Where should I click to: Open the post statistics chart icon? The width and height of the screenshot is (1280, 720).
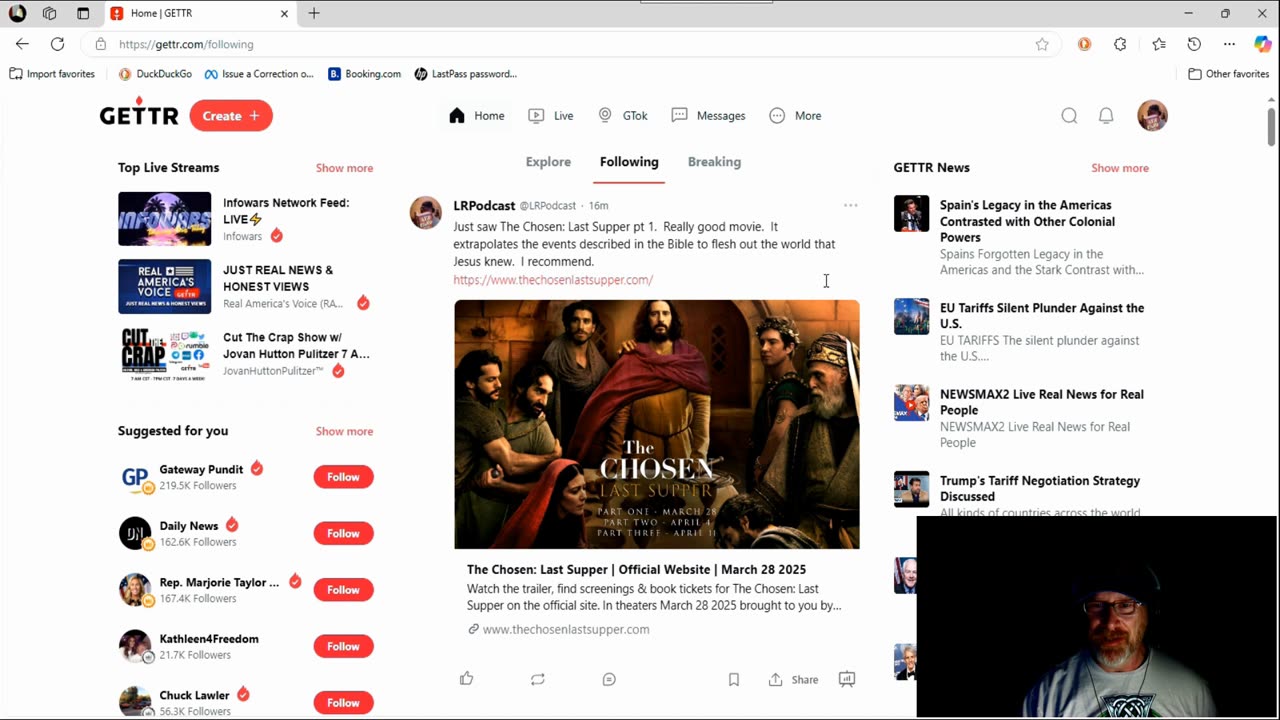(847, 679)
